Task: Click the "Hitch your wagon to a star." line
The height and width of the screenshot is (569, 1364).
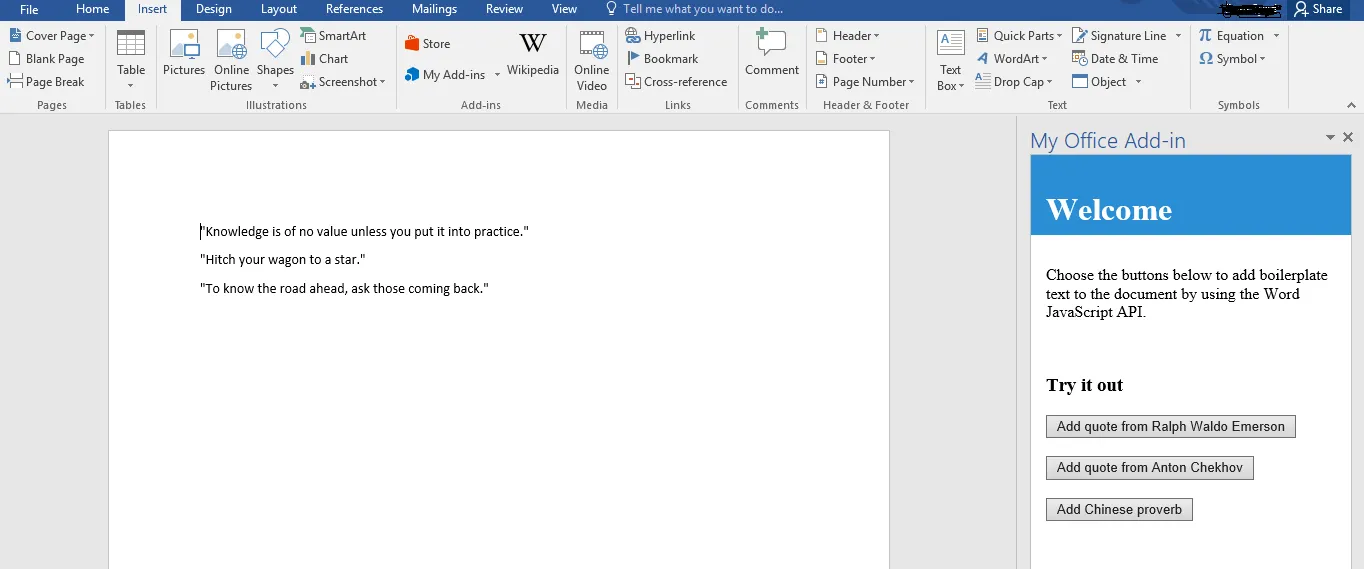Action: coord(283,260)
